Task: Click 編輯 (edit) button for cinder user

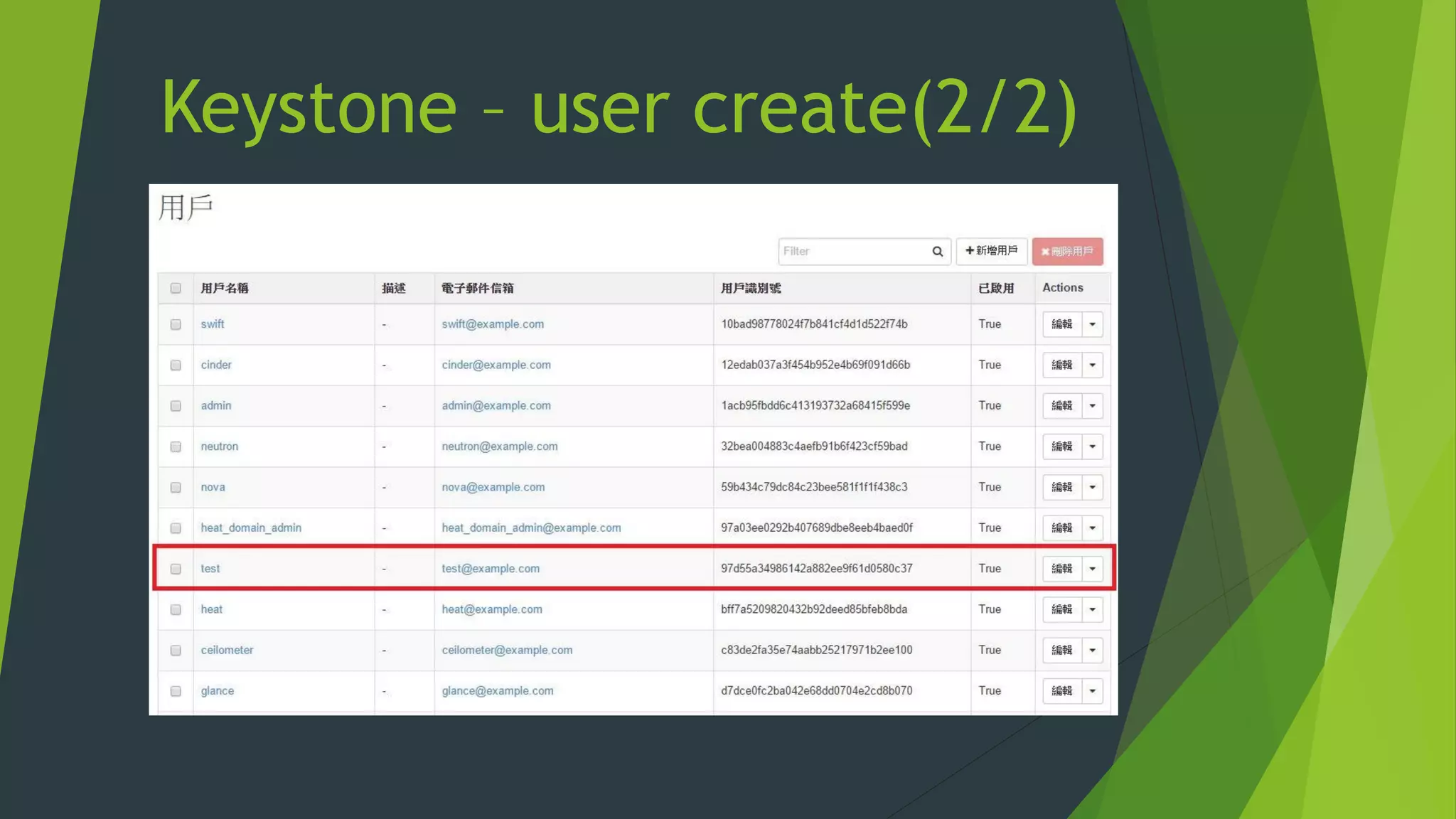Action: pyautogui.click(x=1062, y=365)
